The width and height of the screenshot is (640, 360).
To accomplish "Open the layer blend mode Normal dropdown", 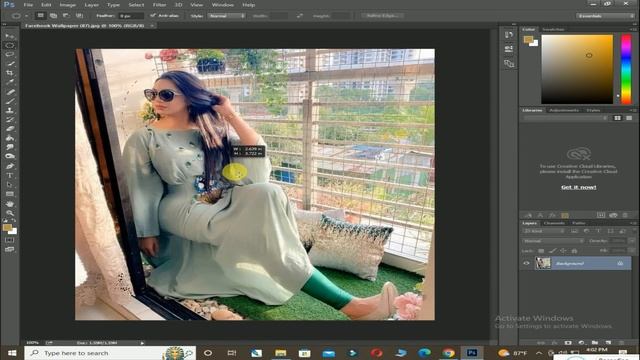I will click(553, 241).
